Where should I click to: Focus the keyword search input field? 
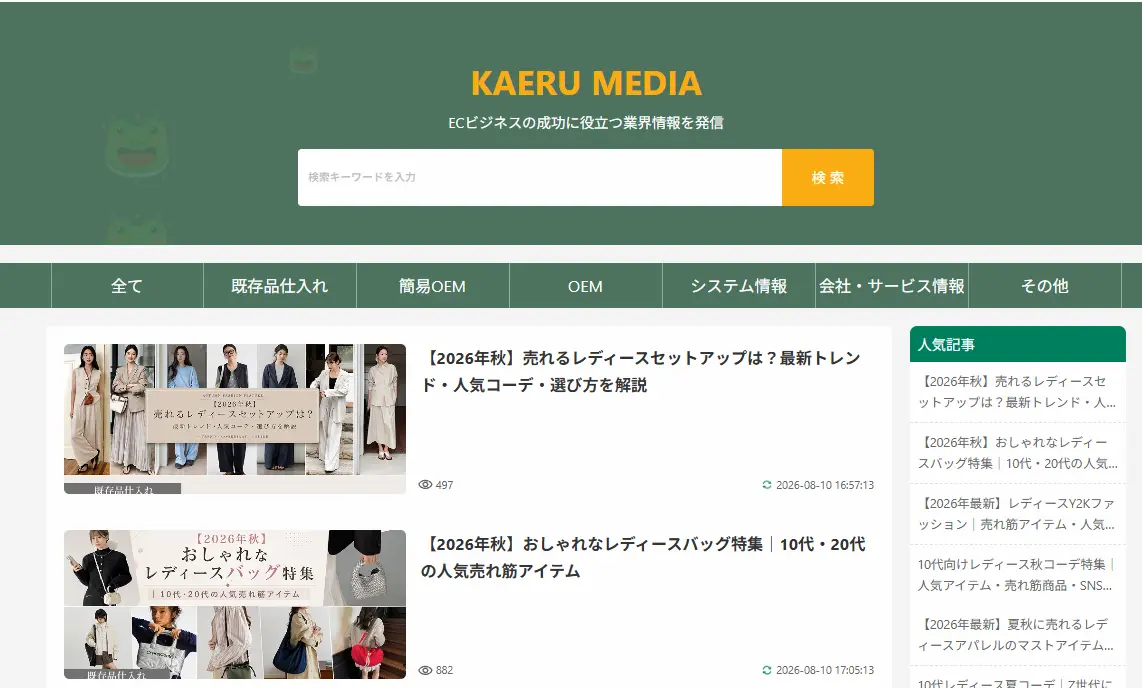pyautogui.click(x=540, y=177)
